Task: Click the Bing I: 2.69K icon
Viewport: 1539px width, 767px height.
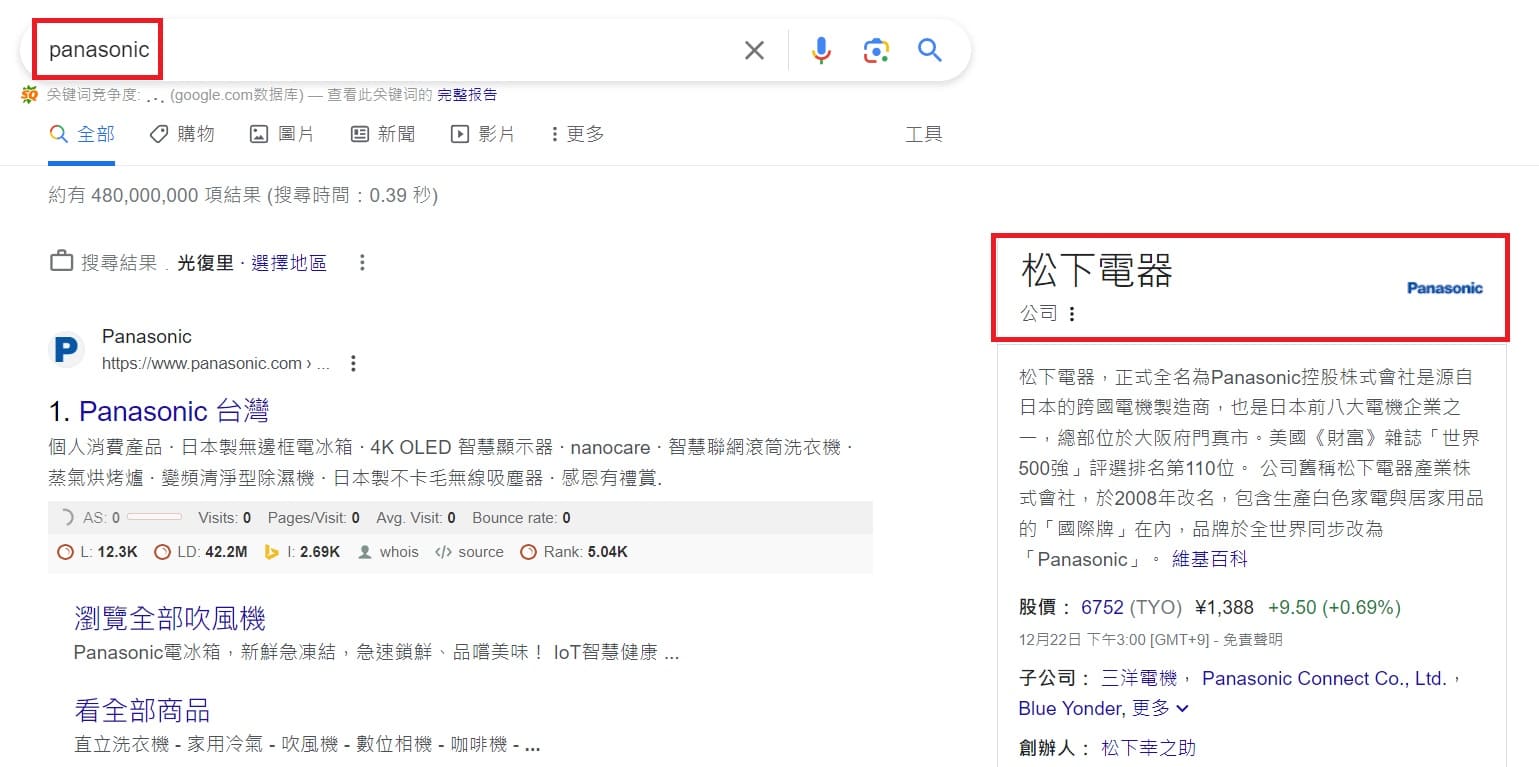Action: tap(271, 552)
